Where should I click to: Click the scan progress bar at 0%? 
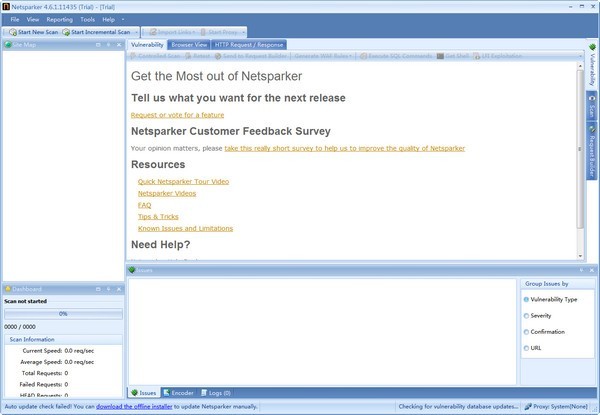click(62, 313)
